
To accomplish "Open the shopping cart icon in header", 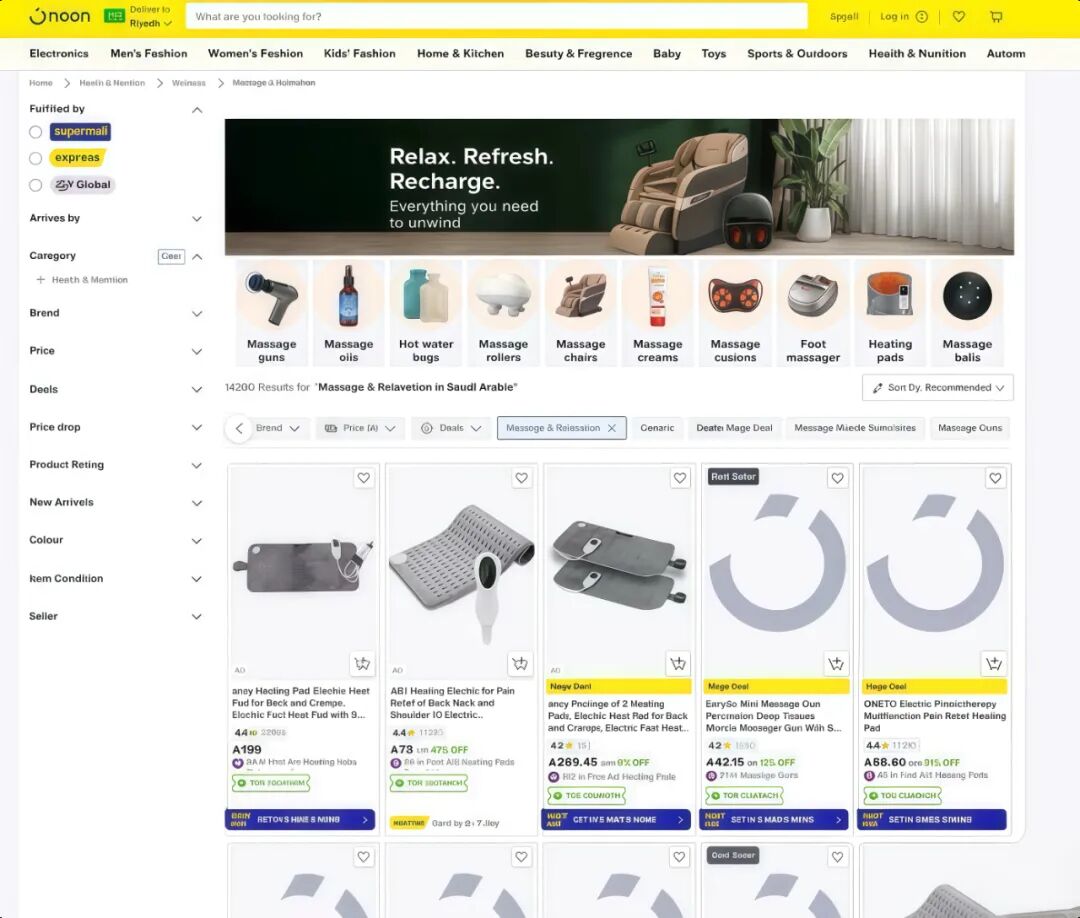I will [x=996, y=17].
